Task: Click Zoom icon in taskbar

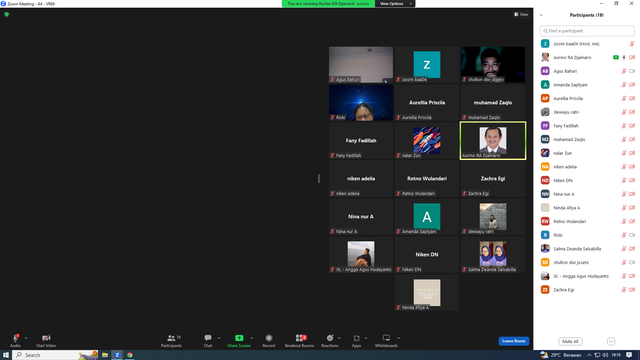Action: 117,355
